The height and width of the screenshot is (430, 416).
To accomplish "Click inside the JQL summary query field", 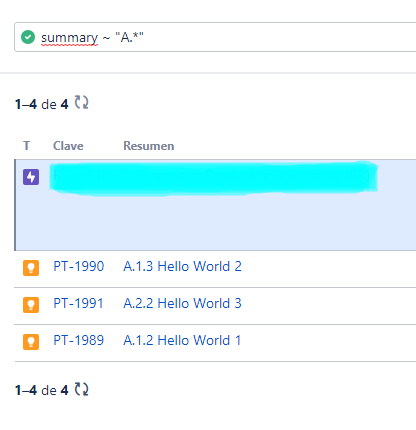I will (x=215, y=37).
